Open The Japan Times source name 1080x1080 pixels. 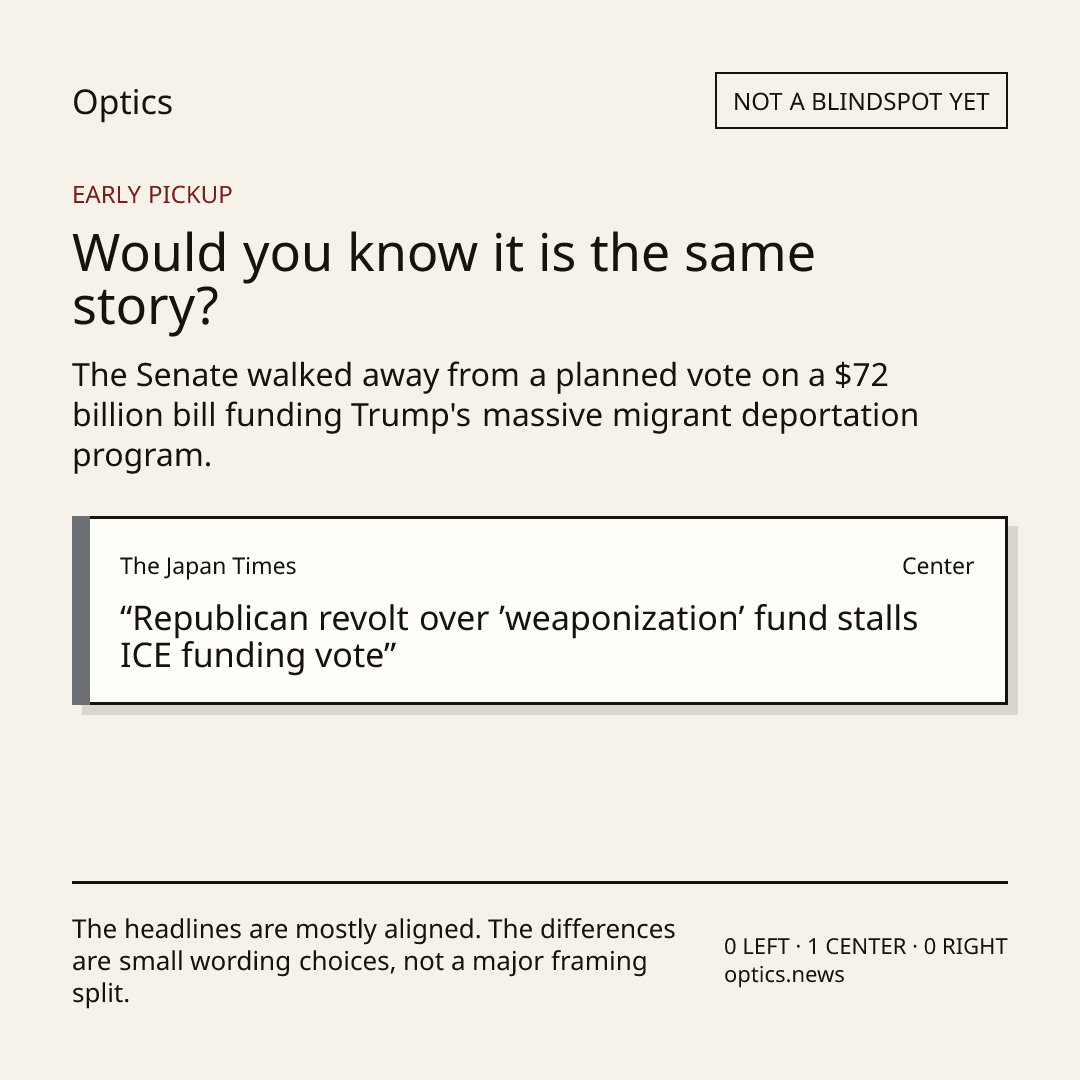[208, 566]
